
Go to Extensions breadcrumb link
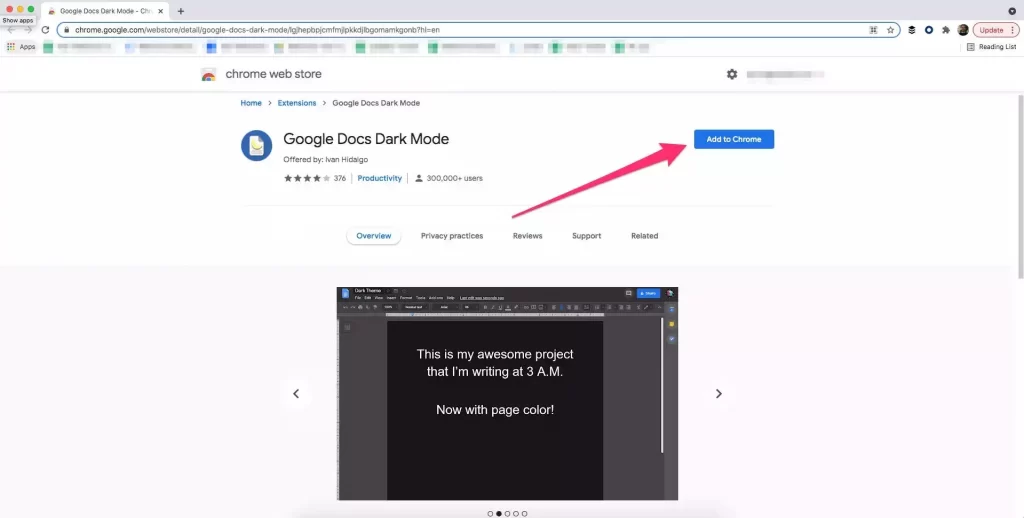click(x=296, y=103)
